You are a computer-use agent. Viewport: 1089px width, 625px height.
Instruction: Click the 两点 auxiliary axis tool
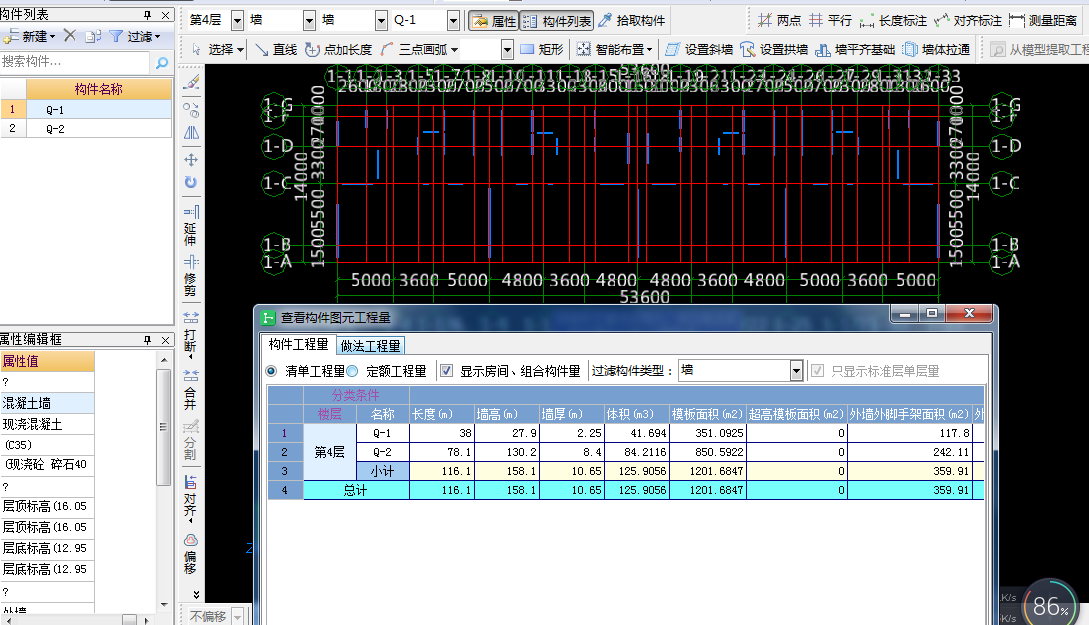tap(779, 21)
